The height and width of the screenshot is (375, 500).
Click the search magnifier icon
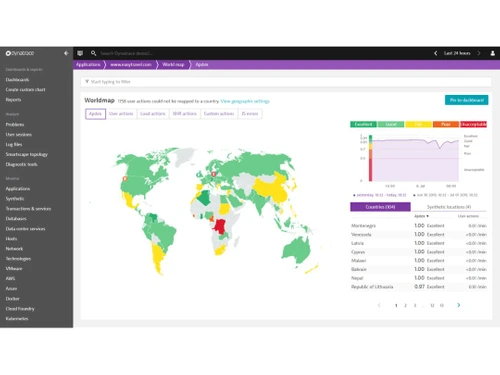click(93, 53)
